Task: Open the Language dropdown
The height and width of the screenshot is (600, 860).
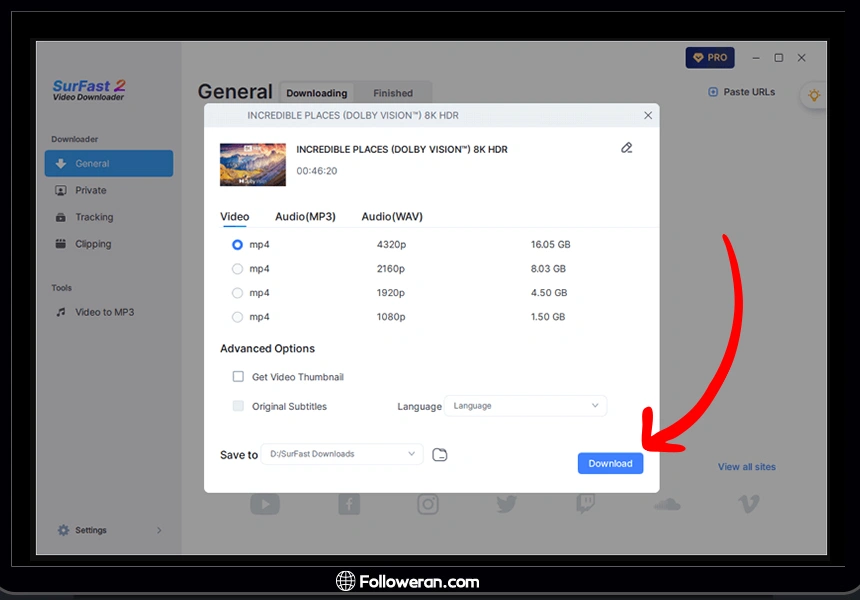Action: tap(525, 406)
